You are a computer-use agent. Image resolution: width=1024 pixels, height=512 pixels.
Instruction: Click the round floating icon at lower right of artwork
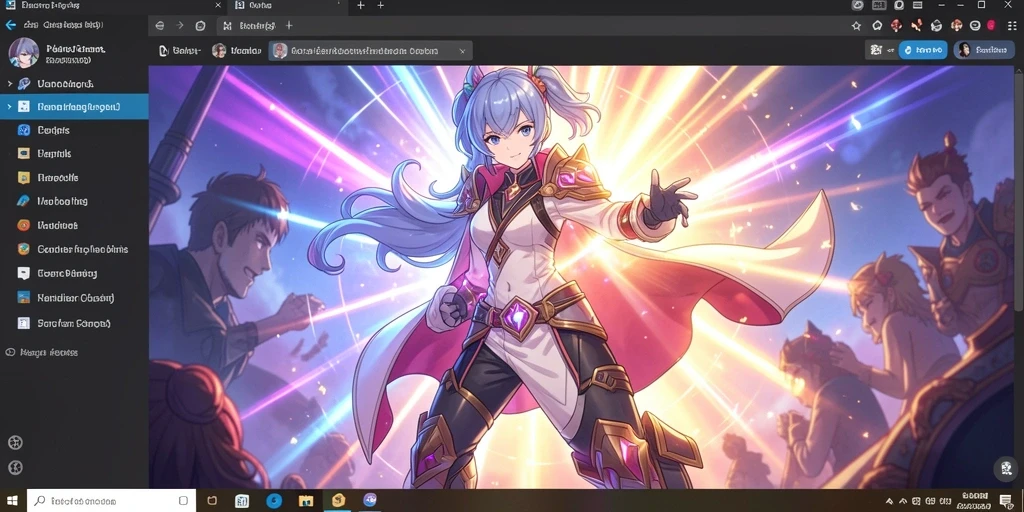1006,469
